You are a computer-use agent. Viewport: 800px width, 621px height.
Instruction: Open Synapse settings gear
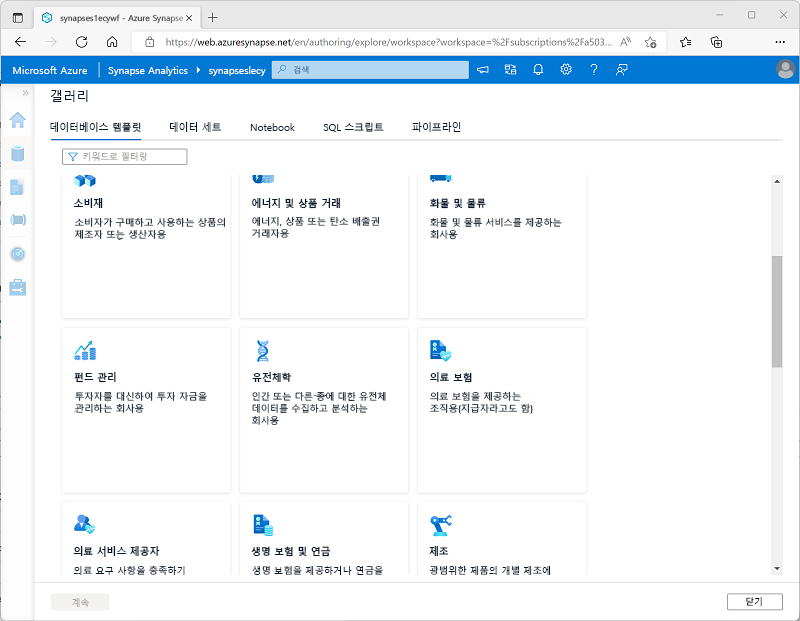coord(565,69)
